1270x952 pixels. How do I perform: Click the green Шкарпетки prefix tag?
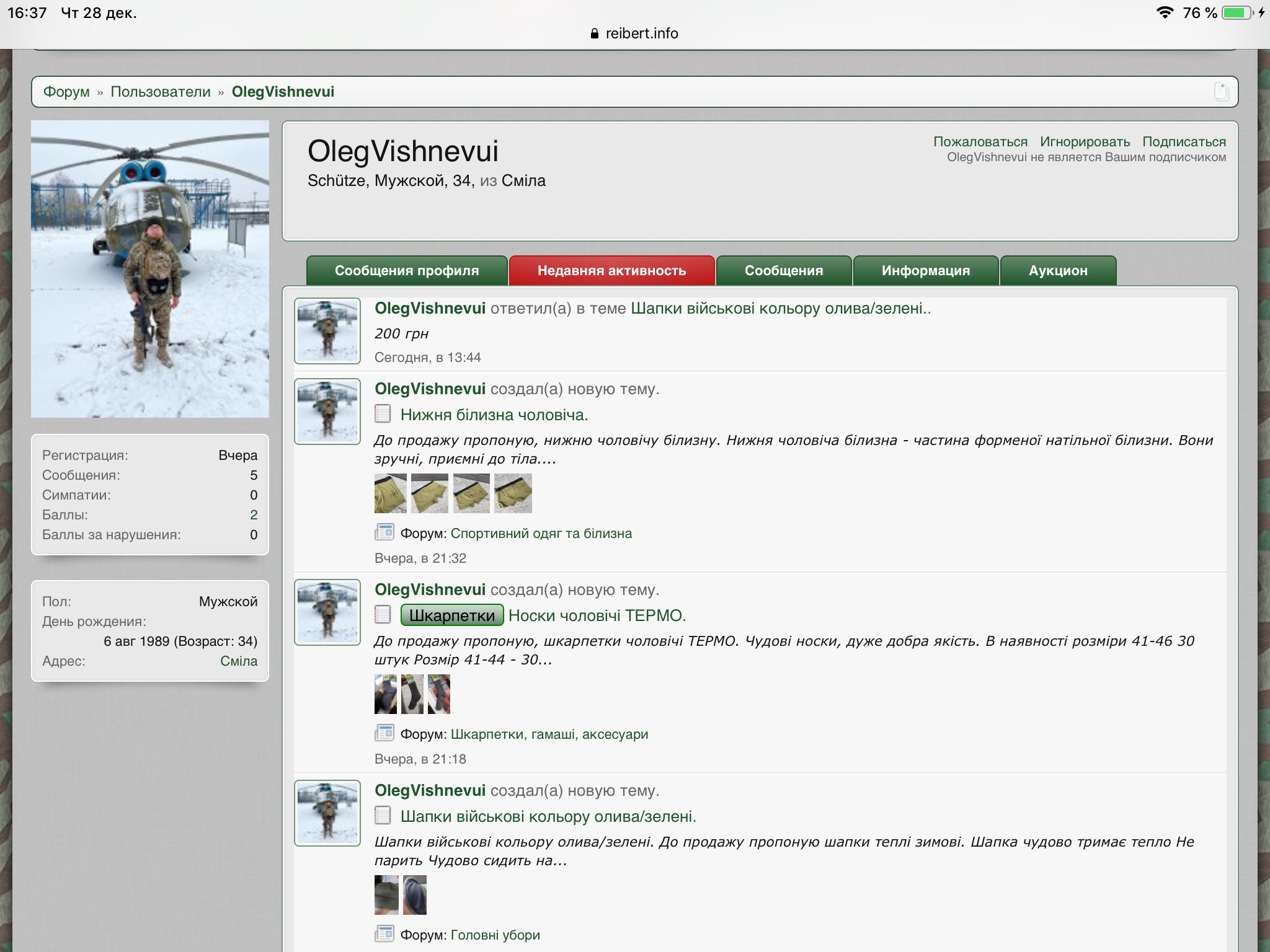(452, 615)
